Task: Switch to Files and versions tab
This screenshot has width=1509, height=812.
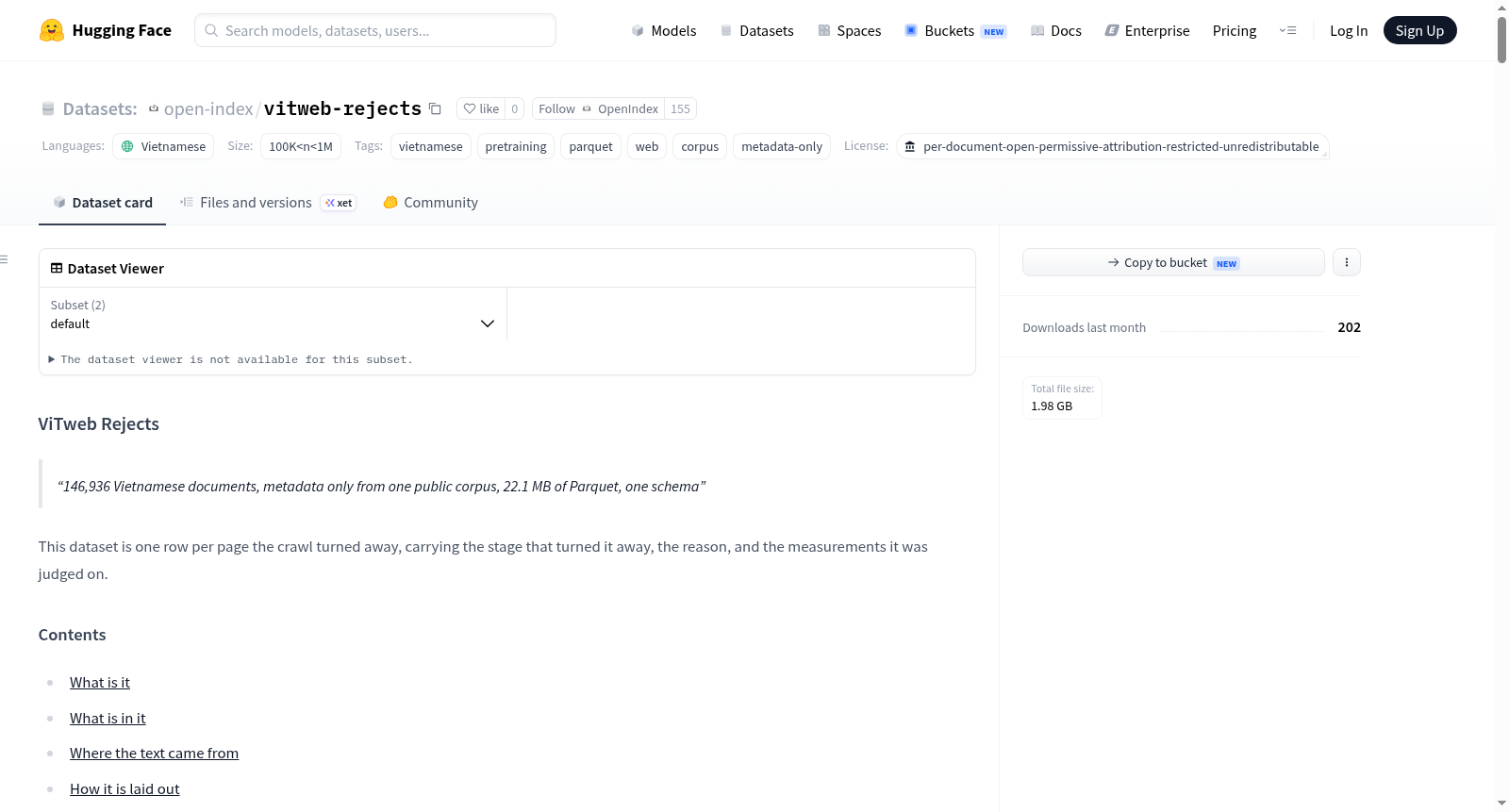Action: point(268,203)
